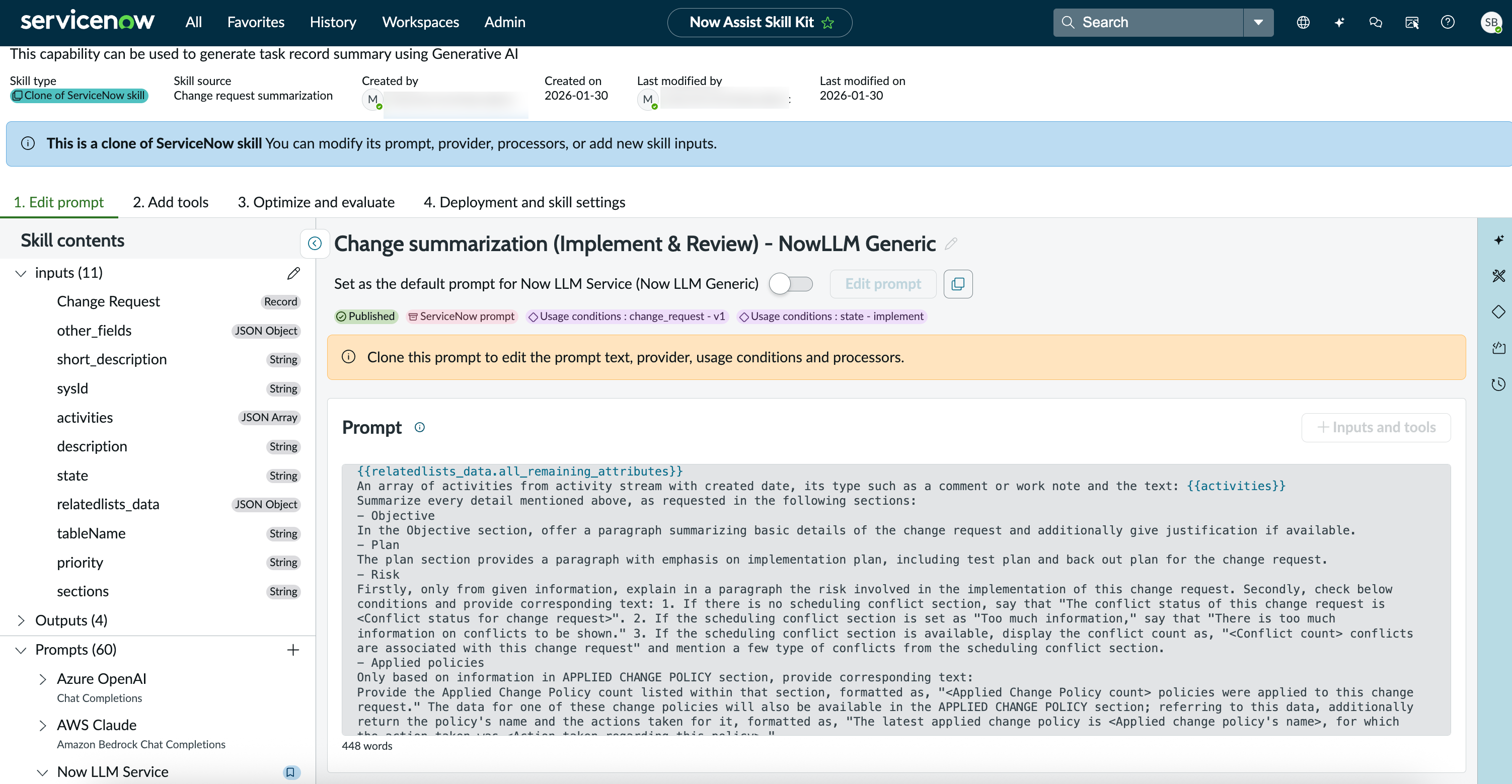Switch to 3. Optimize and evaluate tab
This screenshot has height=784, width=1512.
(x=317, y=202)
